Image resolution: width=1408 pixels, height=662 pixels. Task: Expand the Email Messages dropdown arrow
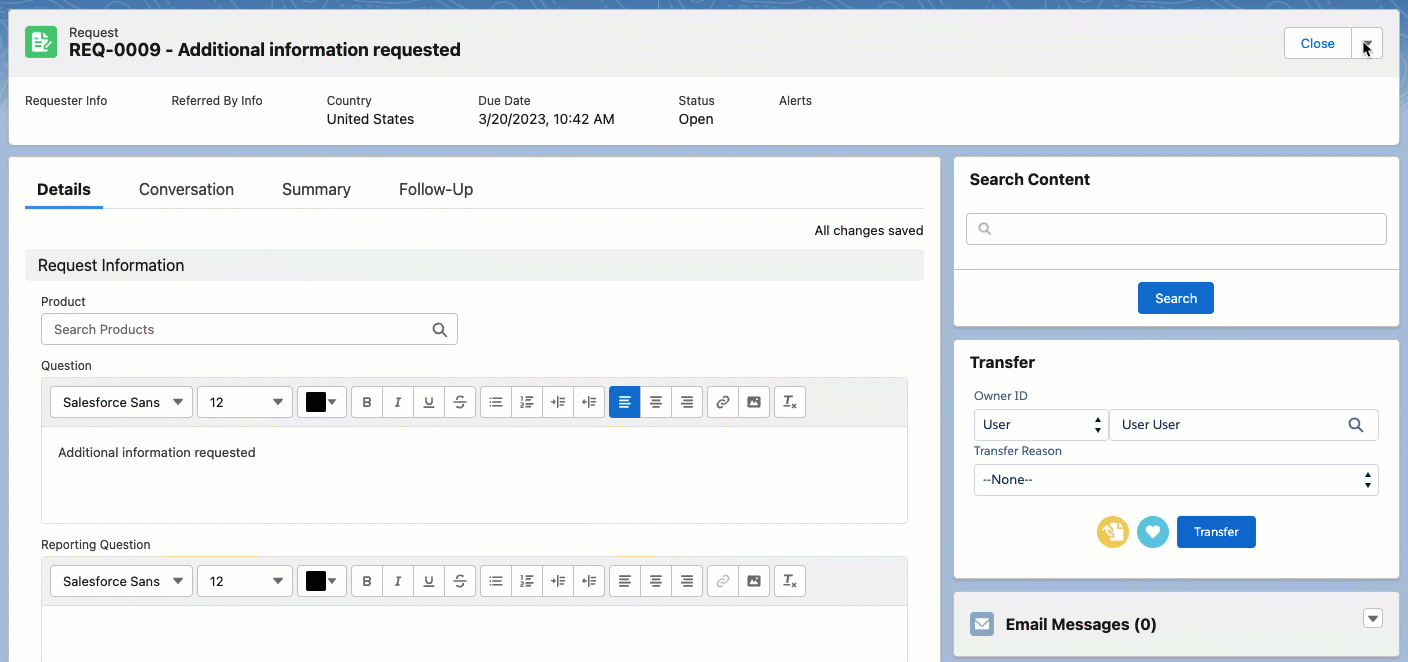1373,619
